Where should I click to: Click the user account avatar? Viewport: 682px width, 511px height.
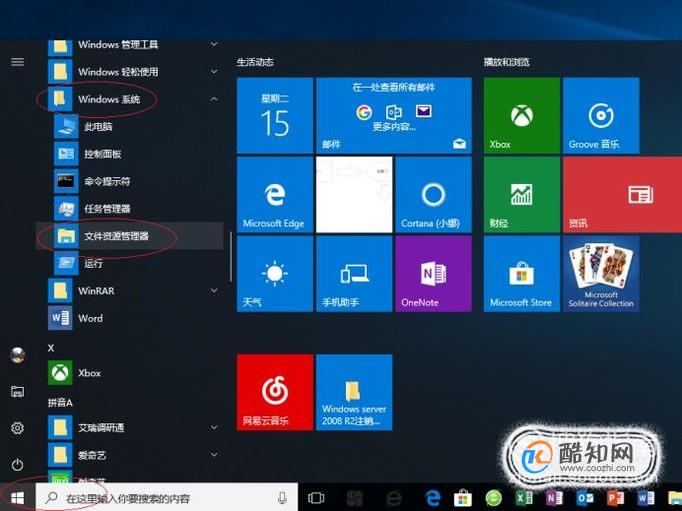(17, 355)
